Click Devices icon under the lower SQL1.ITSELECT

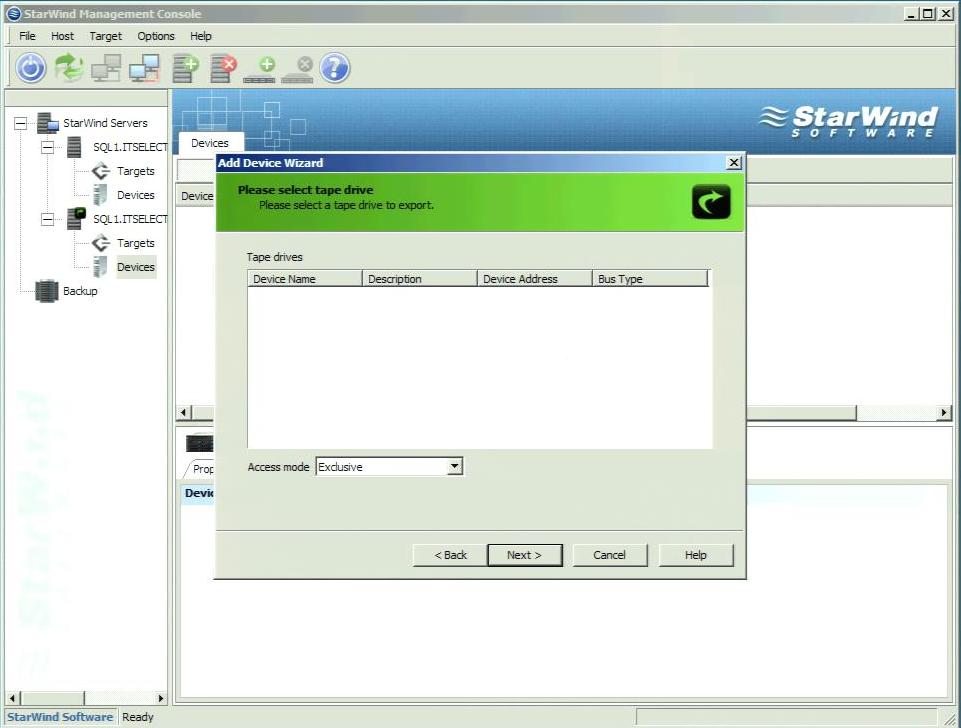pos(101,267)
